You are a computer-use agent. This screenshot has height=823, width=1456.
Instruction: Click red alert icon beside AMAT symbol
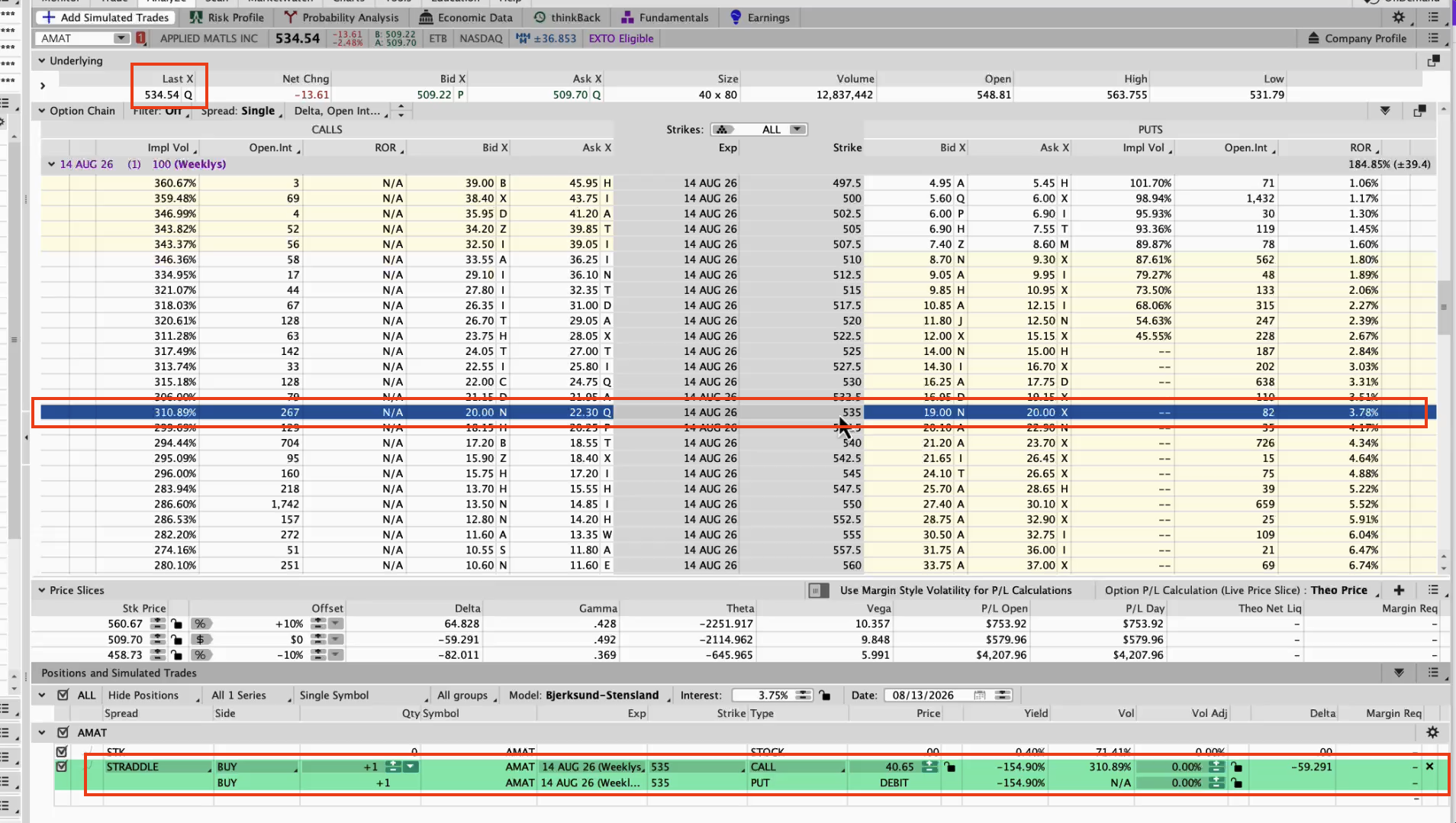pos(140,38)
